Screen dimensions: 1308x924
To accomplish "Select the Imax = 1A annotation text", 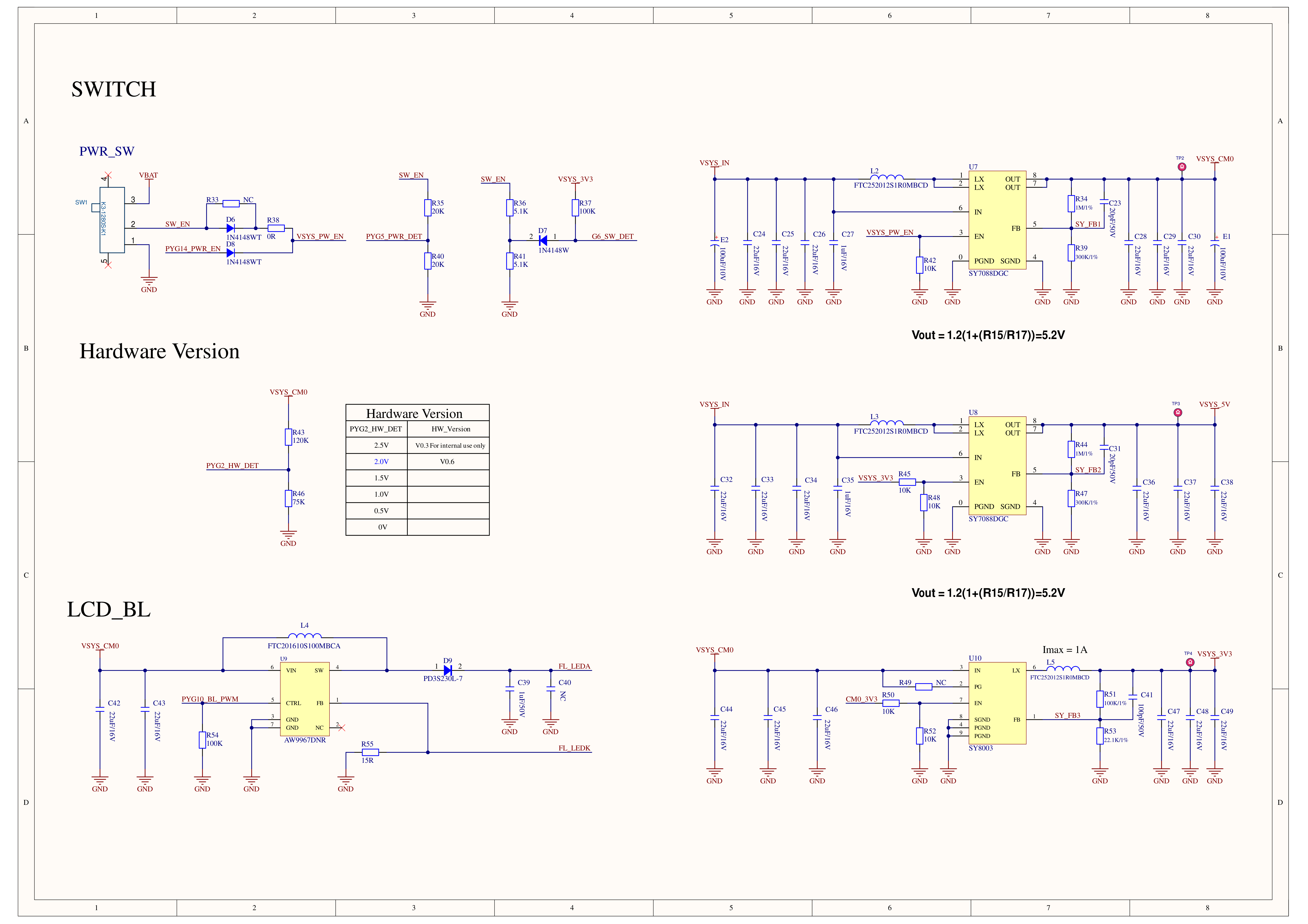I will (1065, 650).
